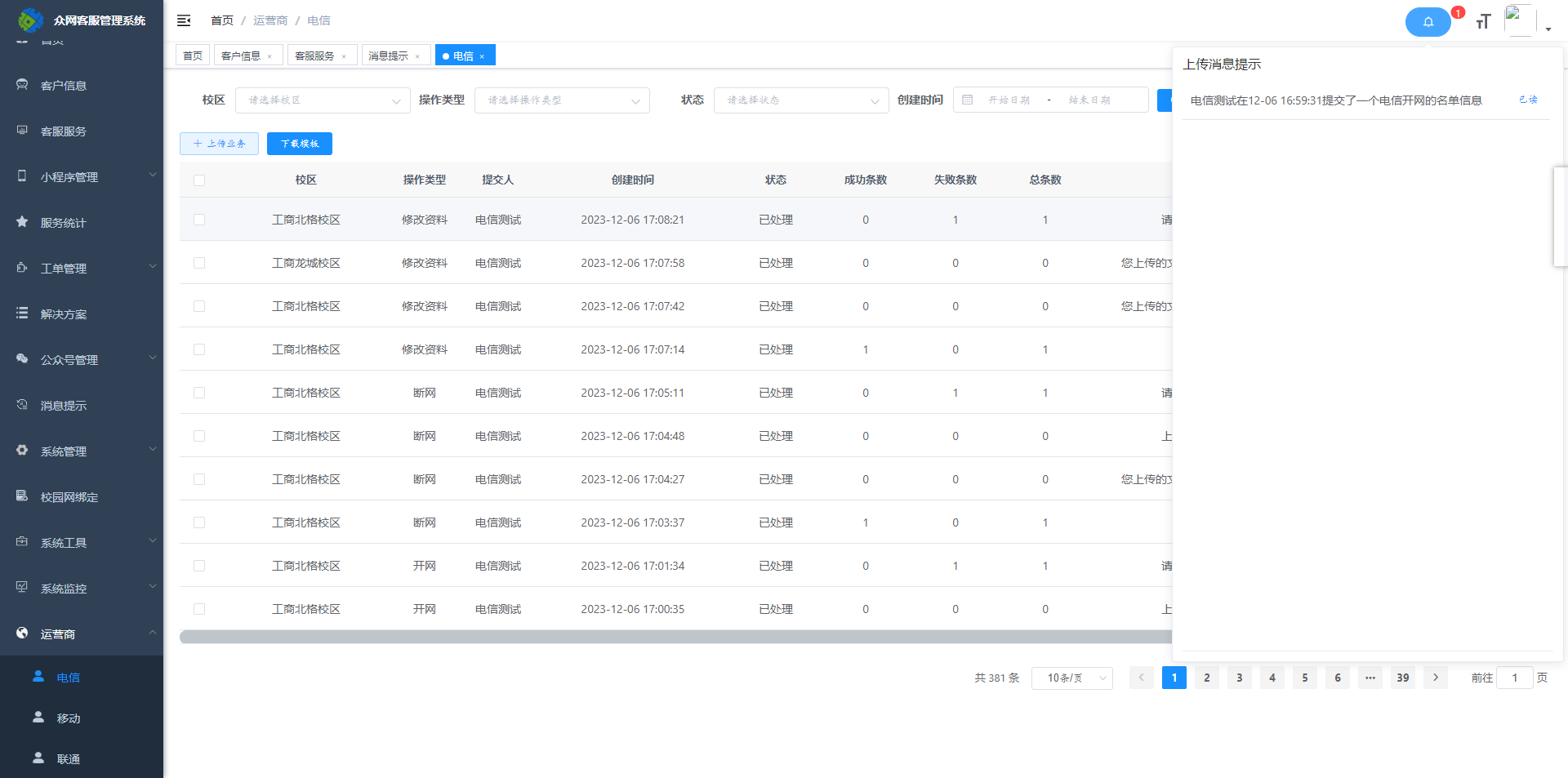The width and height of the screenshot is (1568, 778).
Task: Click the 消息提示 sidebar icon
Action: (22, 405)
